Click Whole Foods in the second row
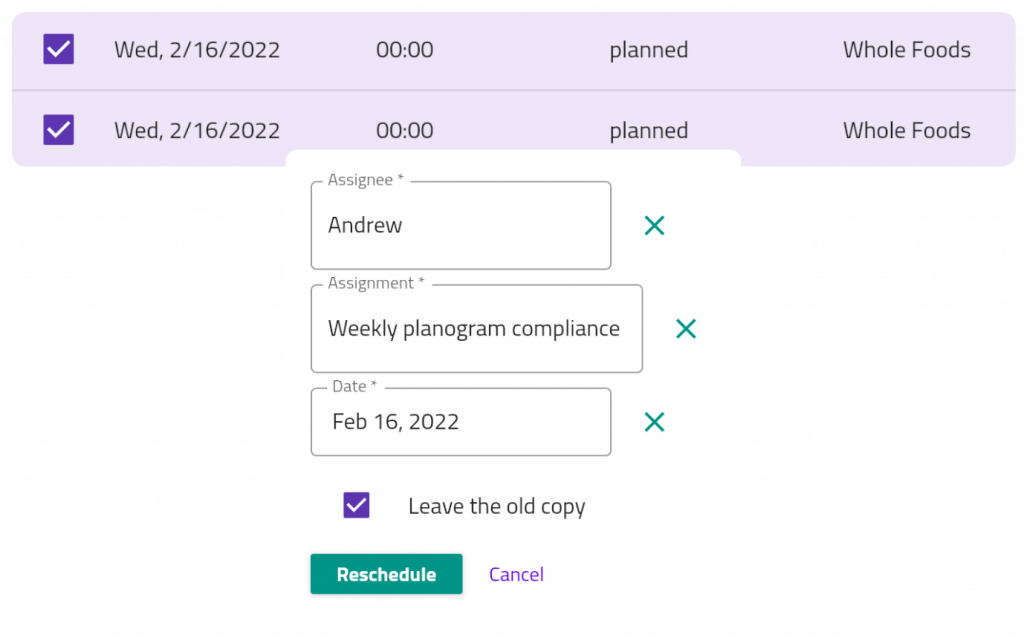This screenshot has width=1024, height=638. (906, 130)
